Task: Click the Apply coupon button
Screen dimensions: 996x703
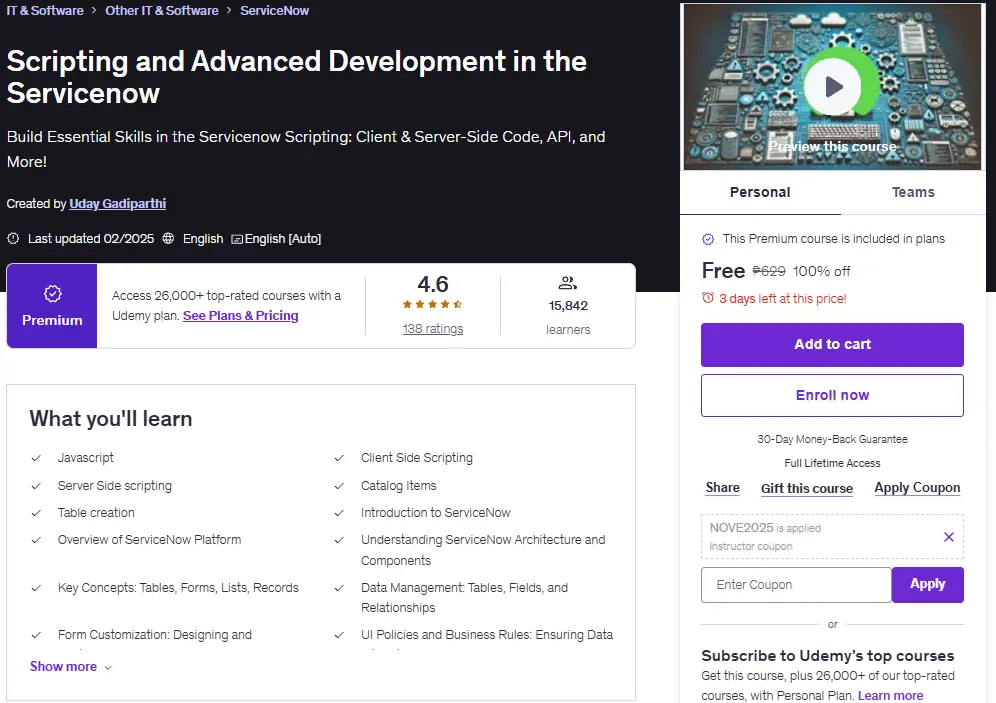Action: tap(927, 585)
